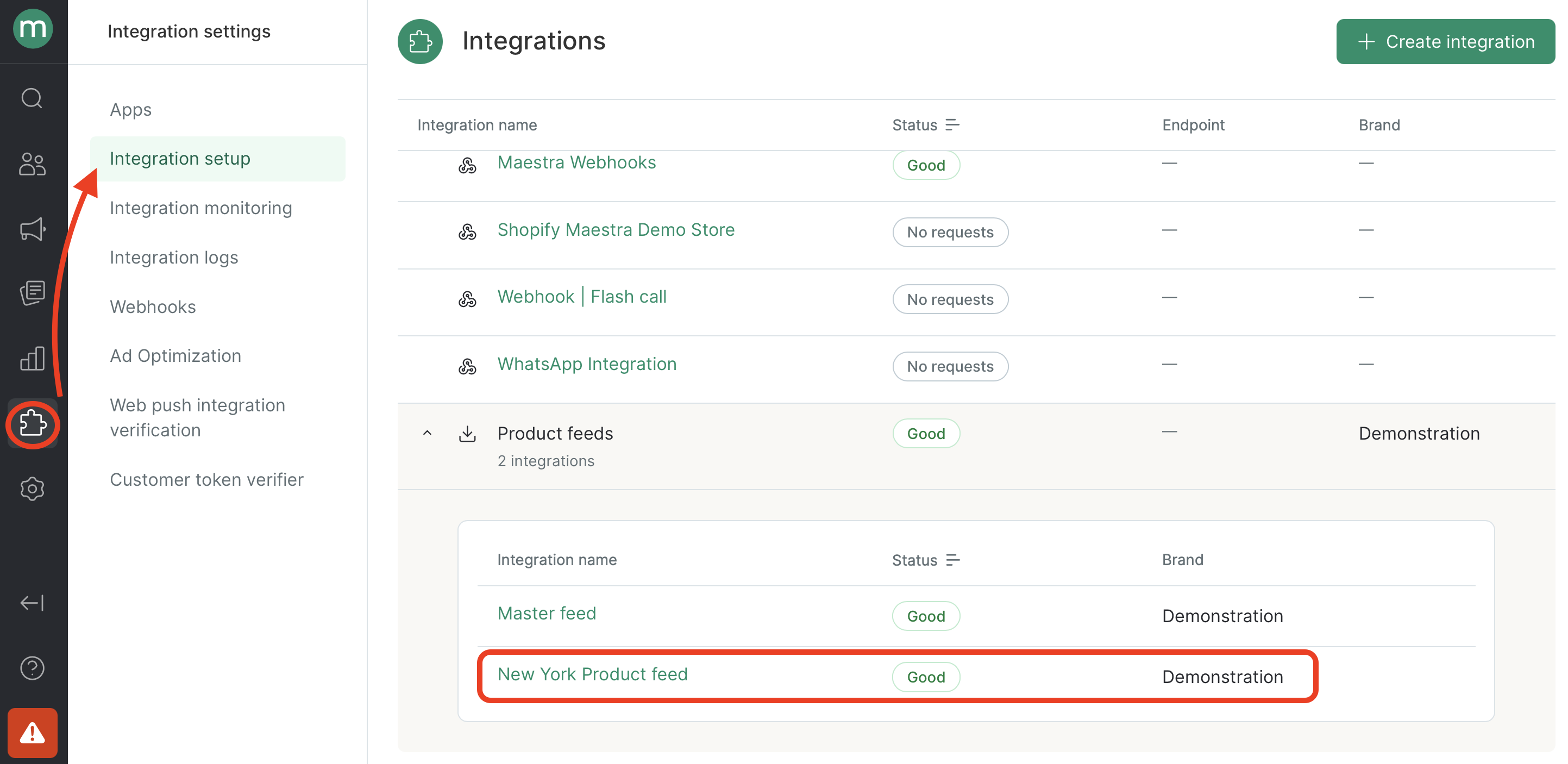Open the reports bar chart icon
This screenshot has width=1568, height=764.
pos(32,359)
